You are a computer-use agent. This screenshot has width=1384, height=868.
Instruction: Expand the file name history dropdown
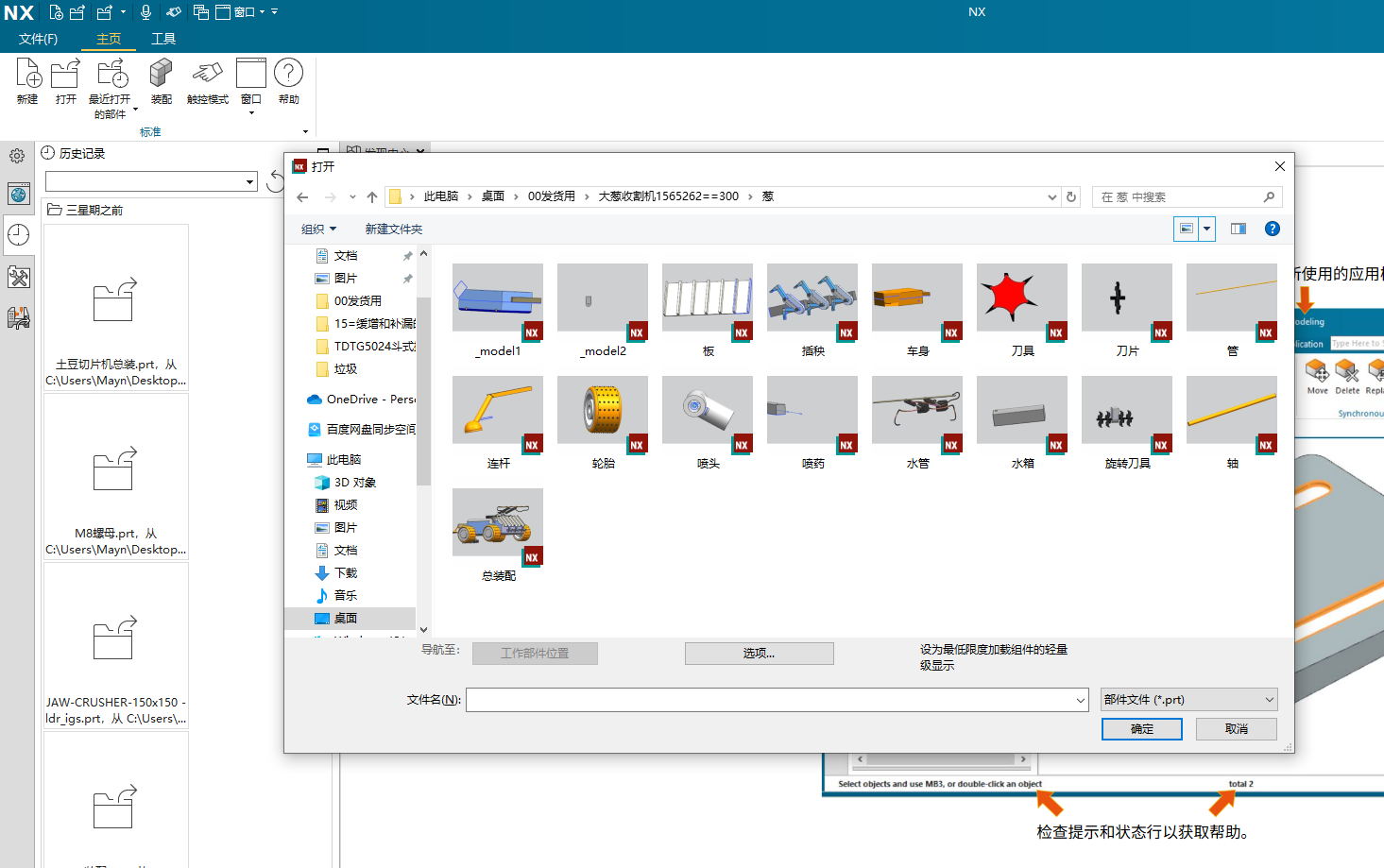pyautogui.click(x=1081, y=700)
